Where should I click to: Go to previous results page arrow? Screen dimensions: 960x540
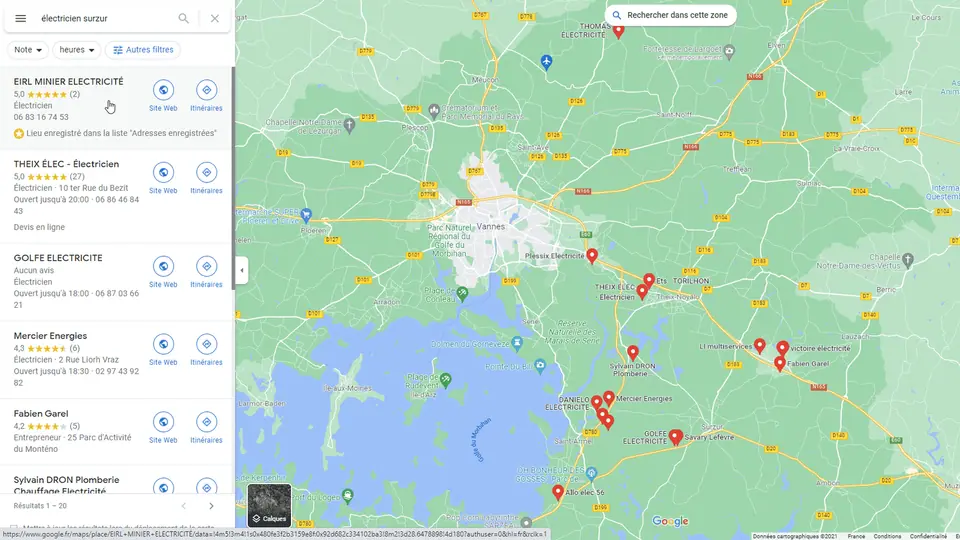(x=183, y=506)
